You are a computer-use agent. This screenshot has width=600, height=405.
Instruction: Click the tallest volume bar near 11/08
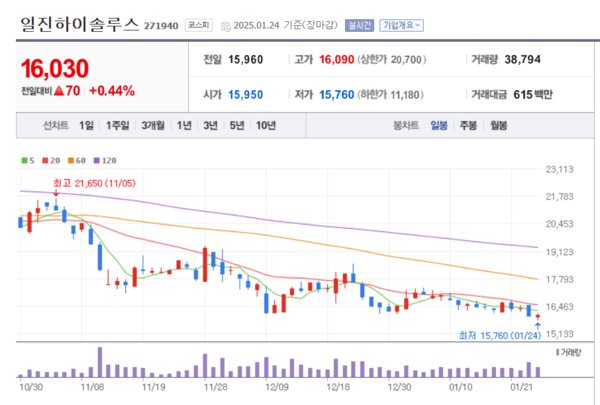pyautogui.click(x=100, y=362)
